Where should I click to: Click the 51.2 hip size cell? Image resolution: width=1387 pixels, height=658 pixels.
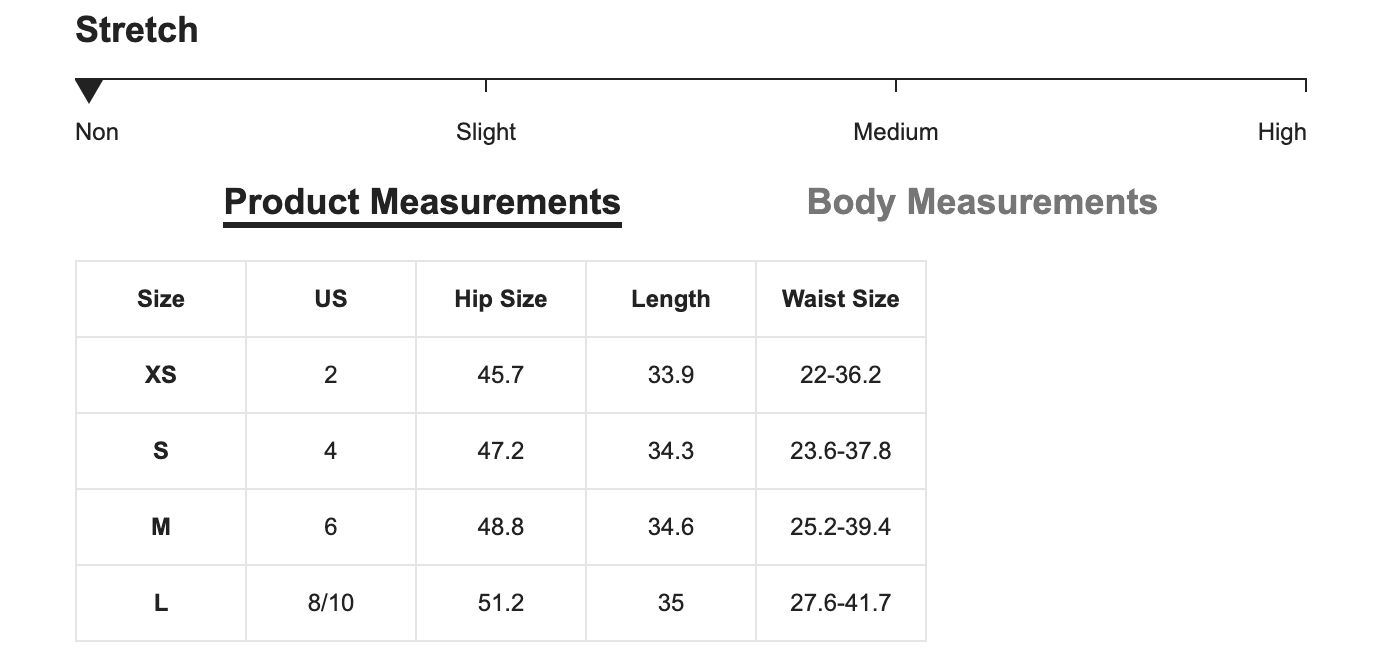(x=501, y=603)
